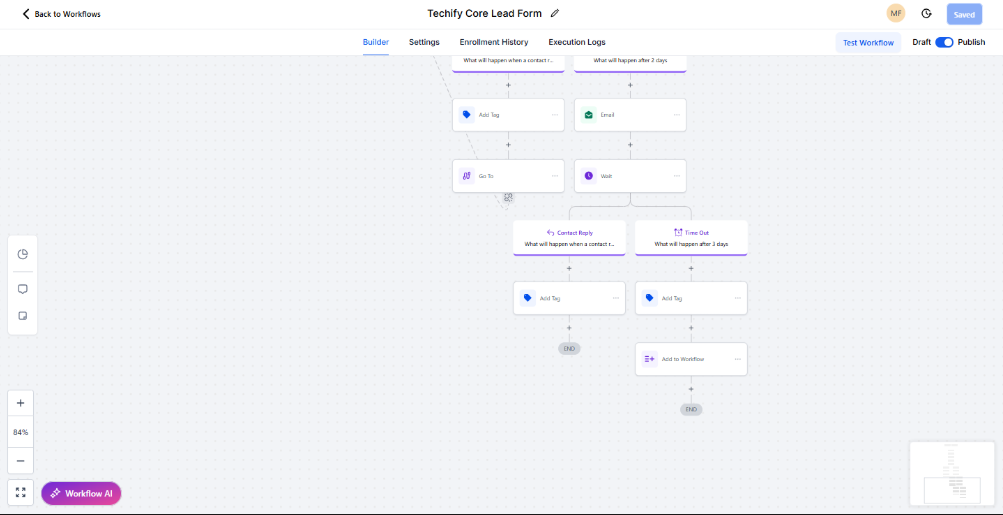Image resolution: width=1003 pixels, height=515 pixels.
Task: Go back to Workflows
Action: [61, 14]
